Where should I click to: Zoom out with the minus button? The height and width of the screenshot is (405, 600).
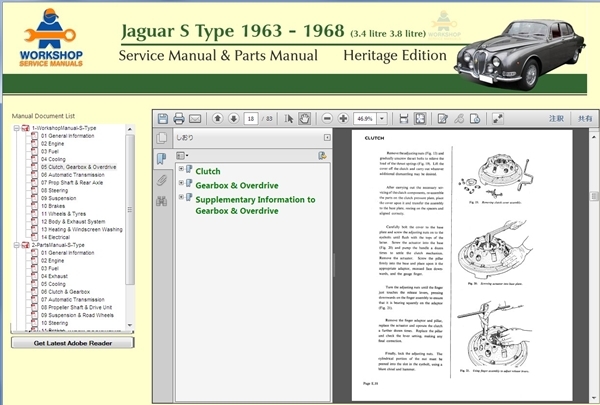click(x=327, y=119)
